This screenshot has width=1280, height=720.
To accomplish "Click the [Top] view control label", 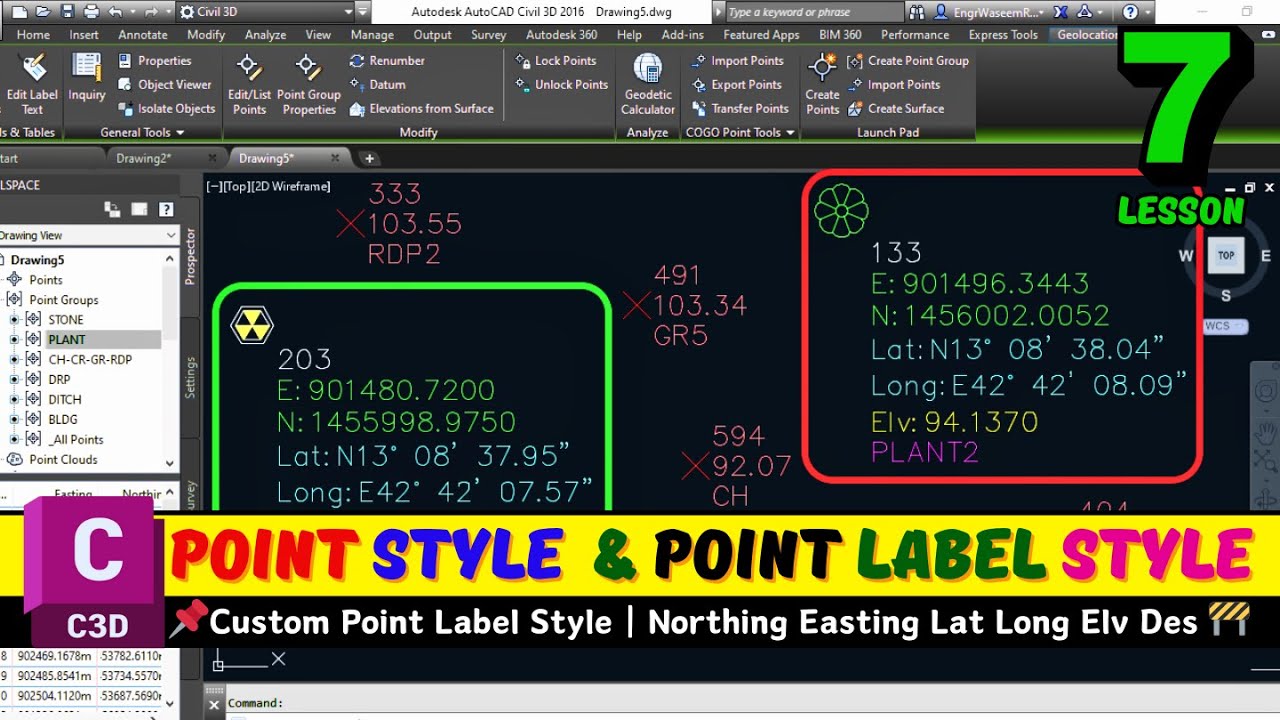I will (x=236, y=186).
